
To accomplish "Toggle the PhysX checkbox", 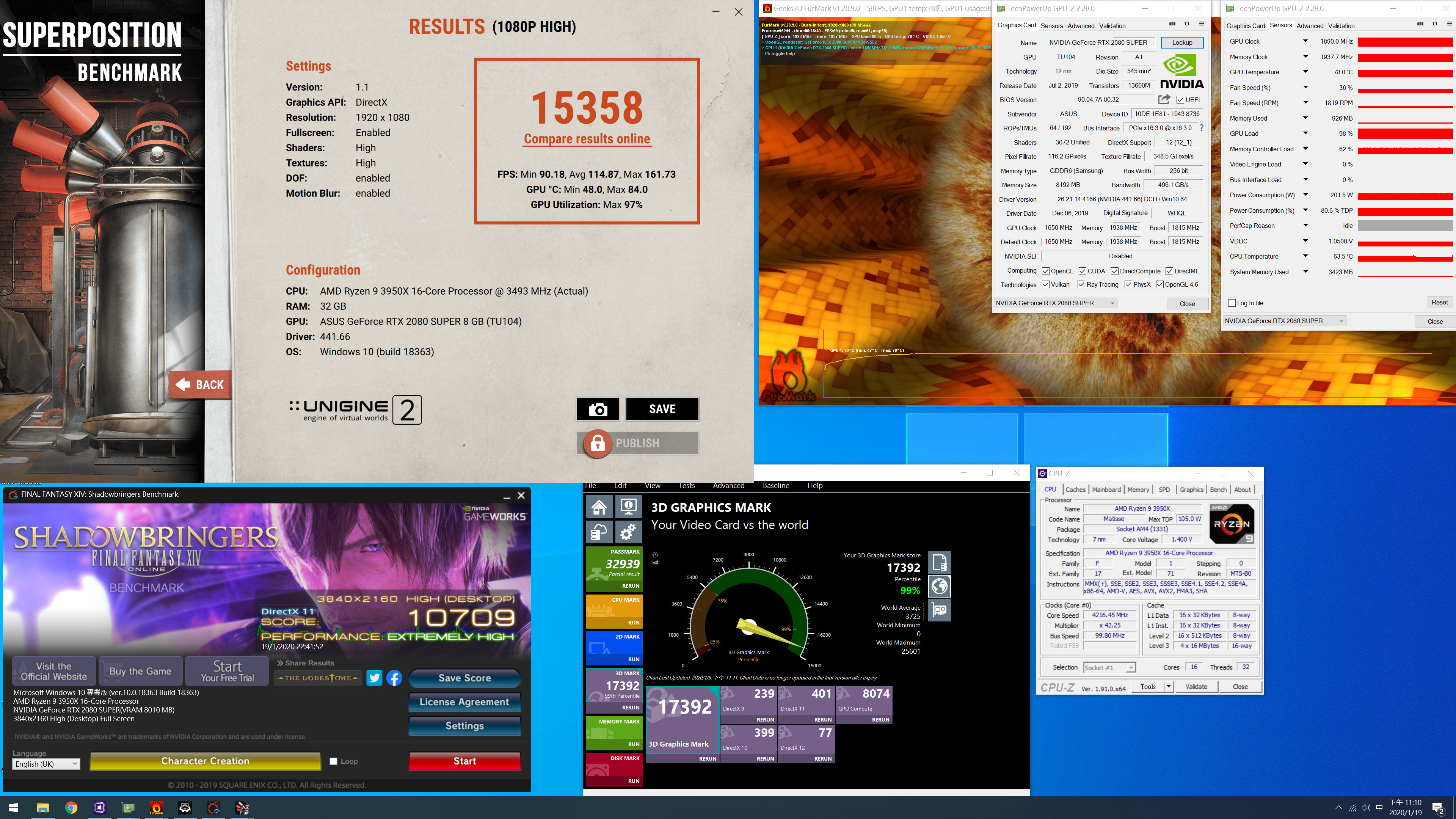I will [1128, 285].
